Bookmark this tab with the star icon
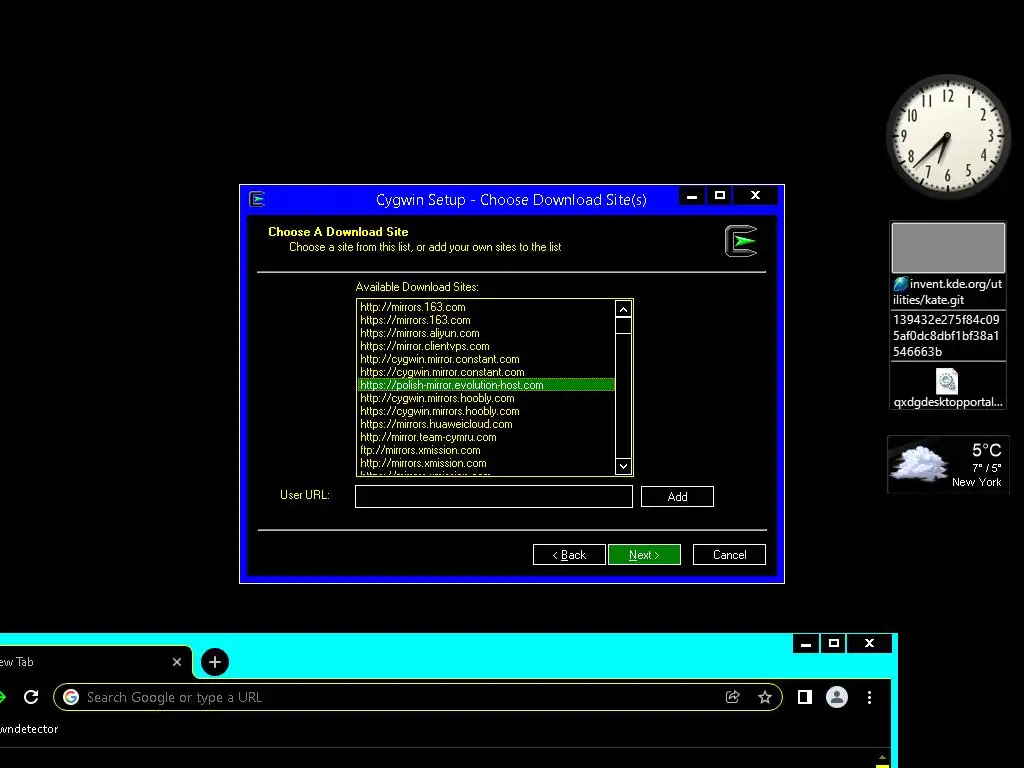Viewport: 1024px width, 768px height. (x=765, y=697)
